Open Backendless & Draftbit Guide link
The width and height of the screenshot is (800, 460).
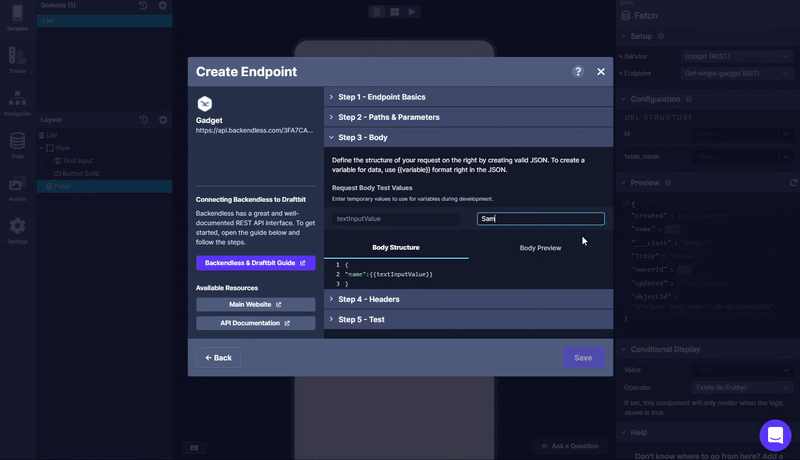[255, 263]
